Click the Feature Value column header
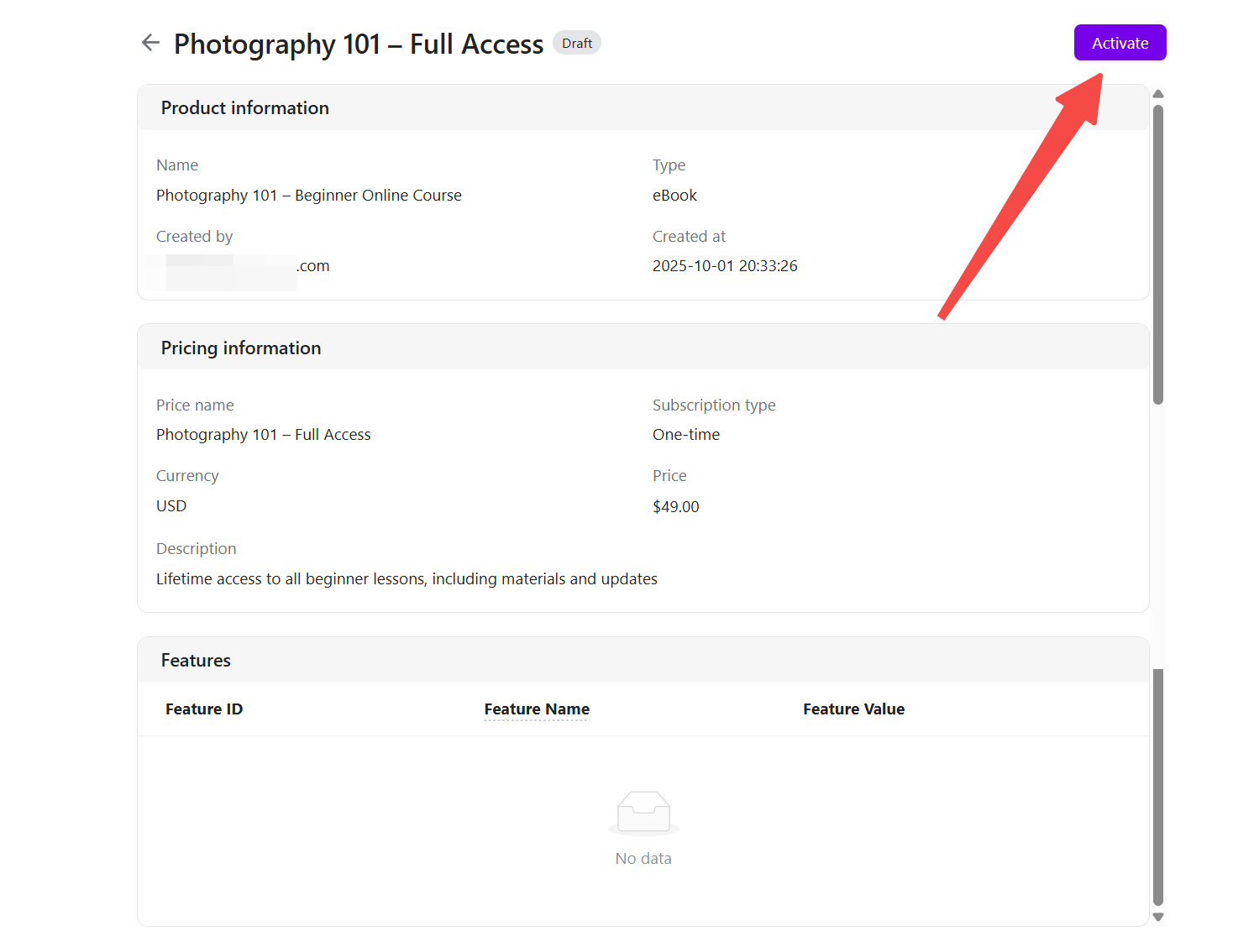This screenshot has height=952, width=1233. (853, 709)
